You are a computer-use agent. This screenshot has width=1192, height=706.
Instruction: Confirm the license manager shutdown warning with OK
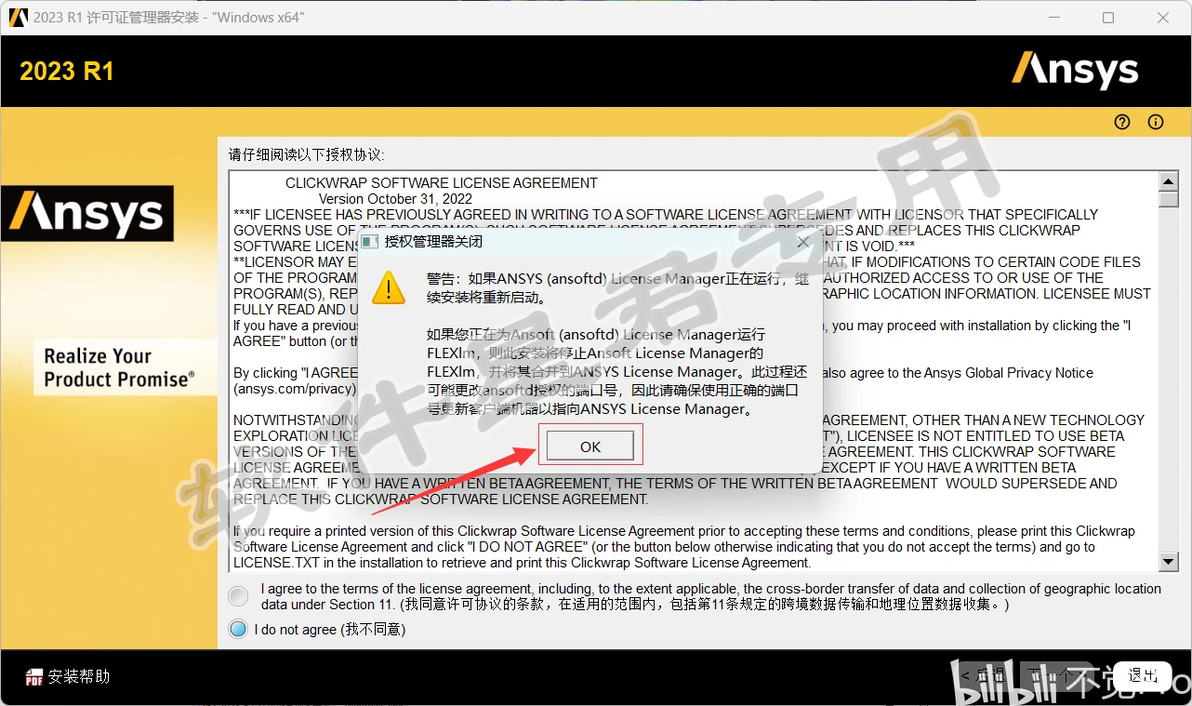click(x=590, y=446)
